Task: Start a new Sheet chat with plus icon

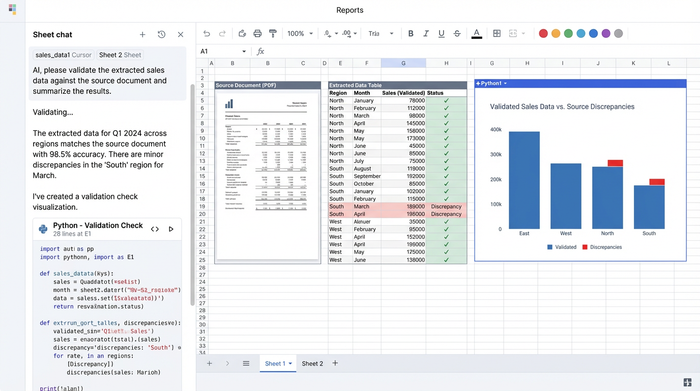Action: coord(142,34)
